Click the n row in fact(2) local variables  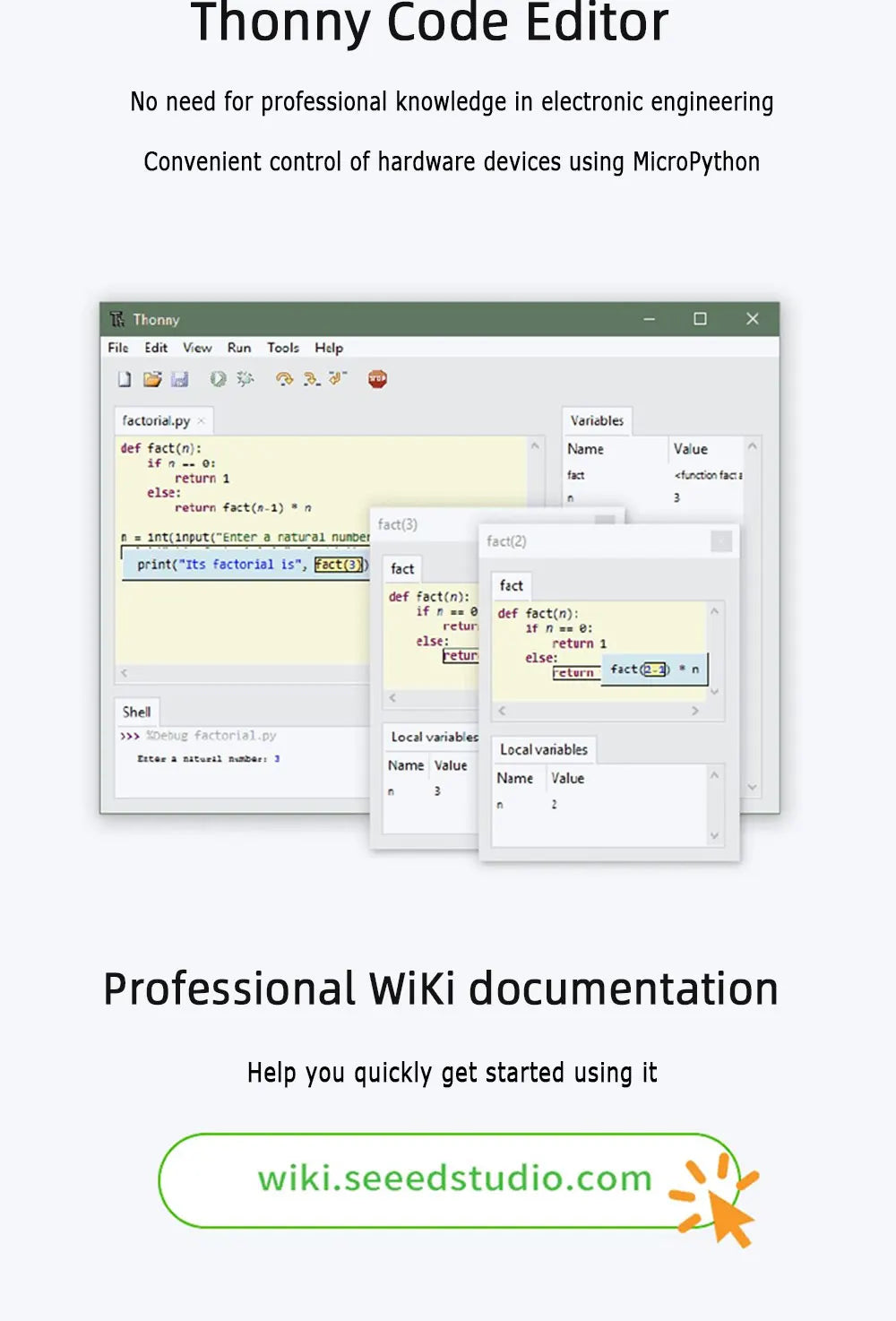pyautogui.click(x=600, y=805)
